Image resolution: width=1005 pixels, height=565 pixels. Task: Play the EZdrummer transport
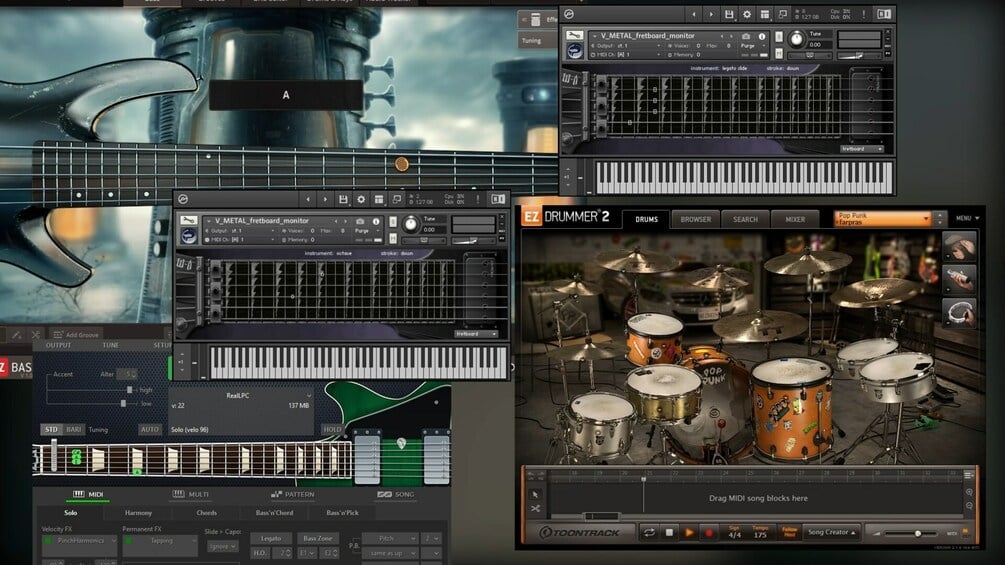coord(689,532)
